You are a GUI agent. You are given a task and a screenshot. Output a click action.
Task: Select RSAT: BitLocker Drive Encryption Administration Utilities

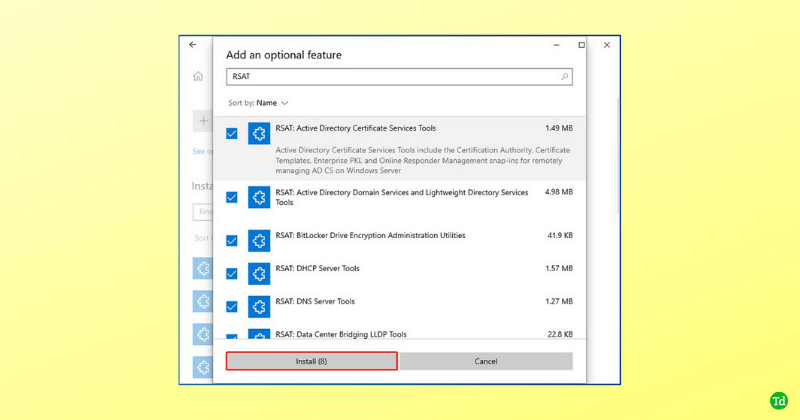[x=370, y=235]
